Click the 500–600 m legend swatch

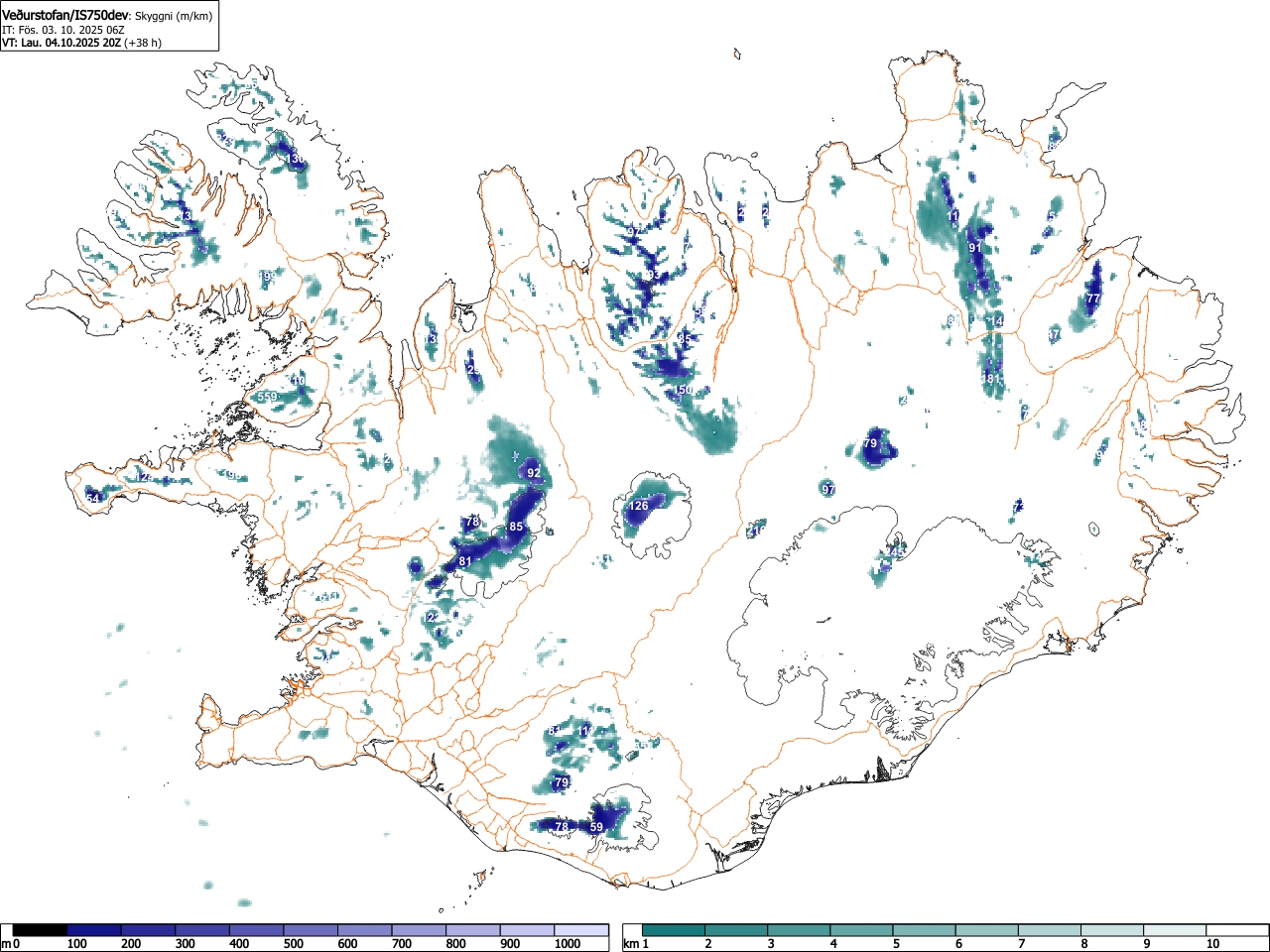pyautogui.click(x=311, y=930)
